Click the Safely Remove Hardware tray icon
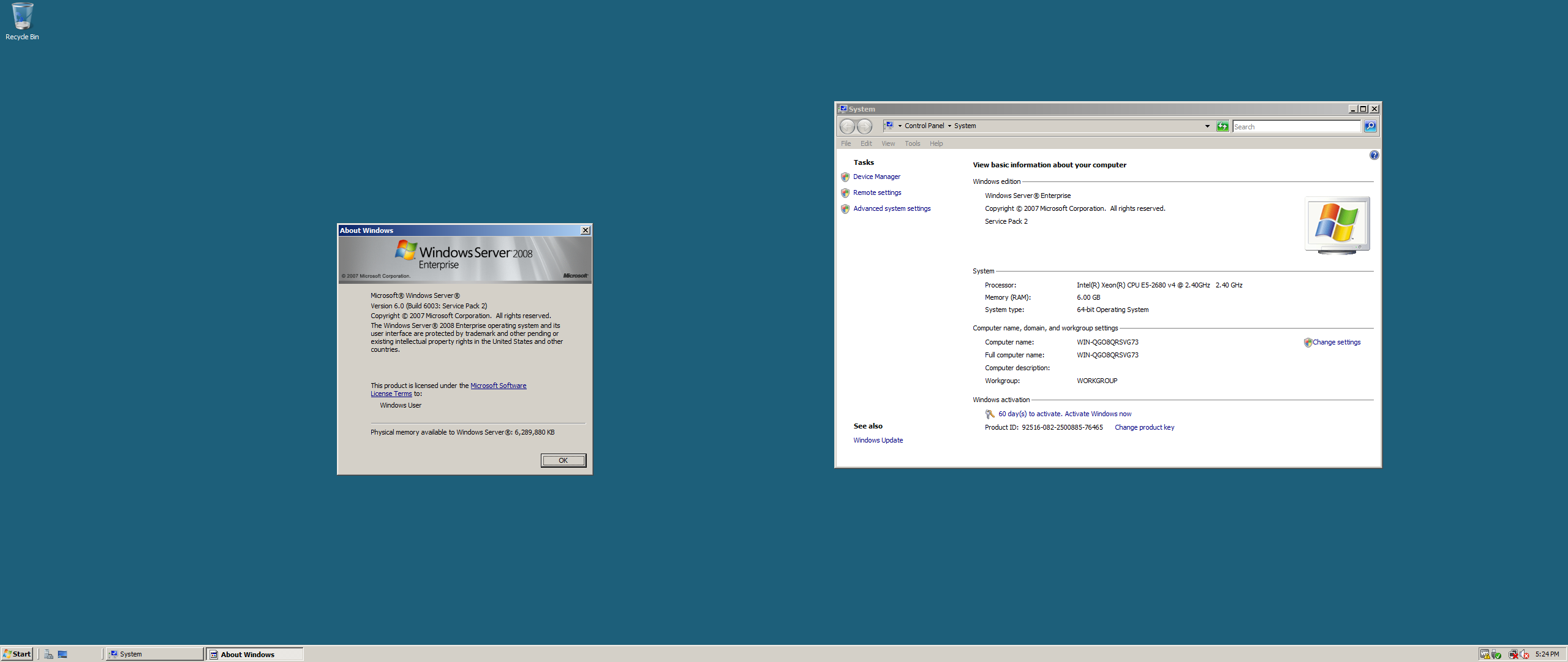 [1496, 654]
